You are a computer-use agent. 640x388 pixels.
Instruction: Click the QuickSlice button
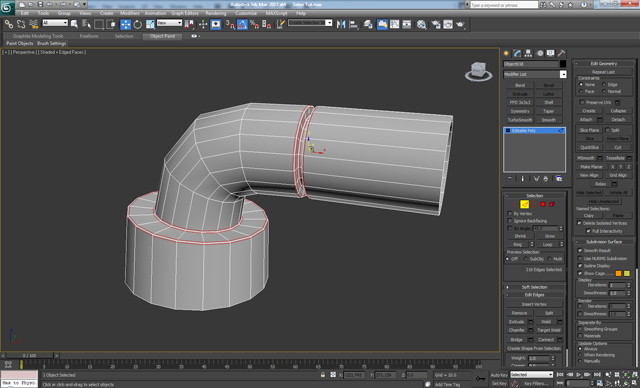pyautogui.click(x=589, y=147)
